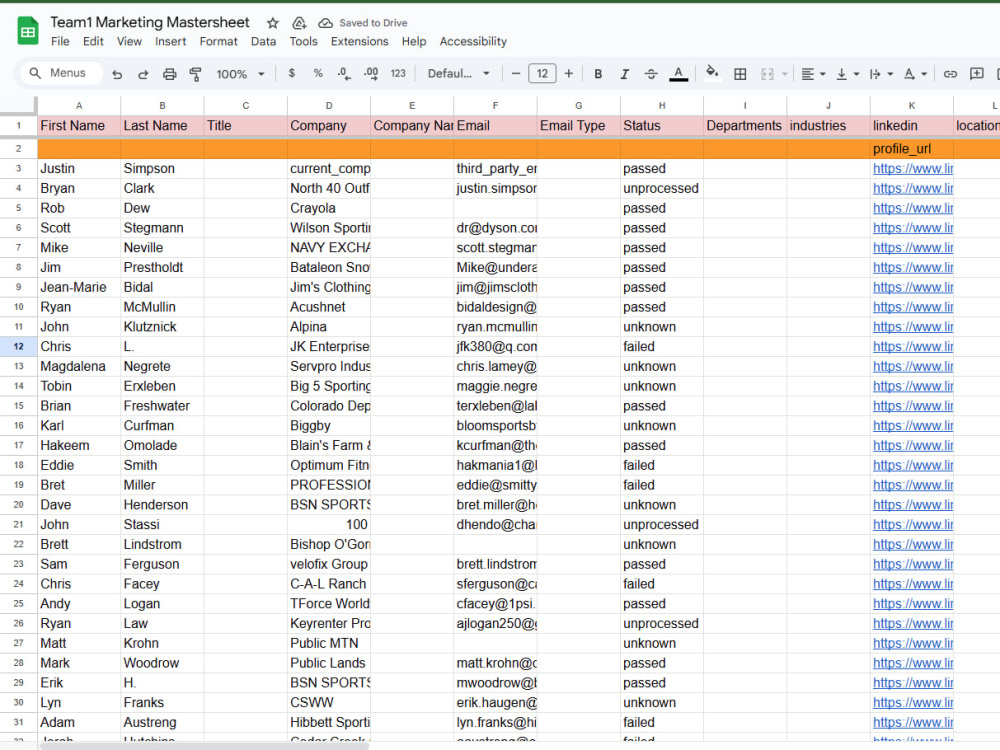Open the Accessibility menu

click(473, 41)
